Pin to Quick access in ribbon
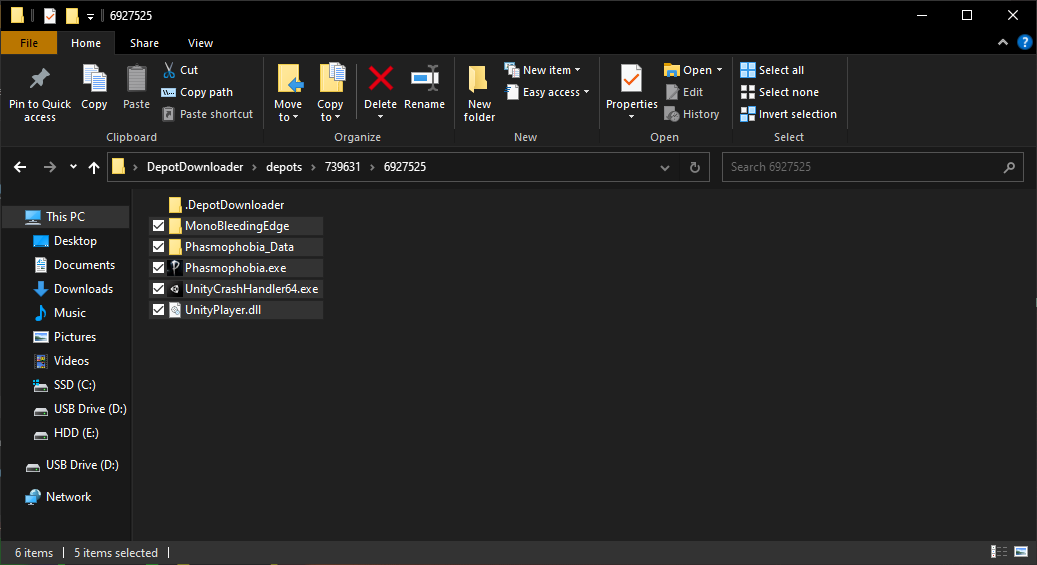This screenshot has height=565, width=1037. (x=40, y=94)
